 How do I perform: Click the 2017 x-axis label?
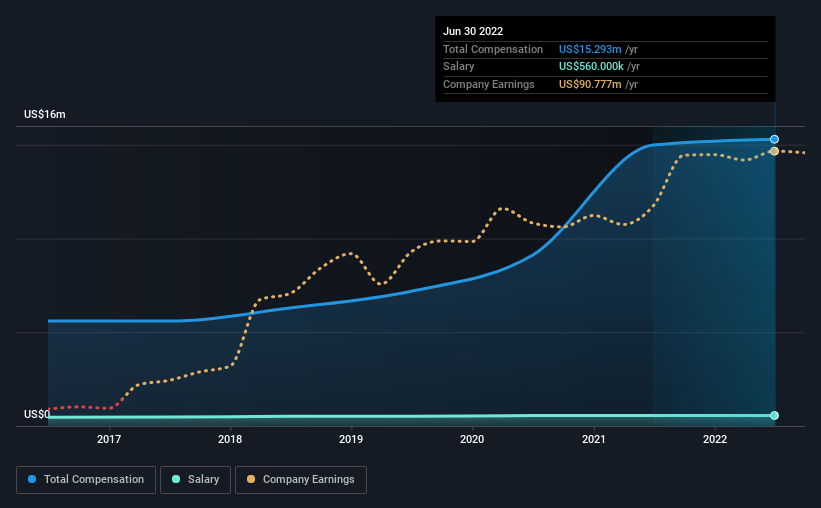[109, 439]
